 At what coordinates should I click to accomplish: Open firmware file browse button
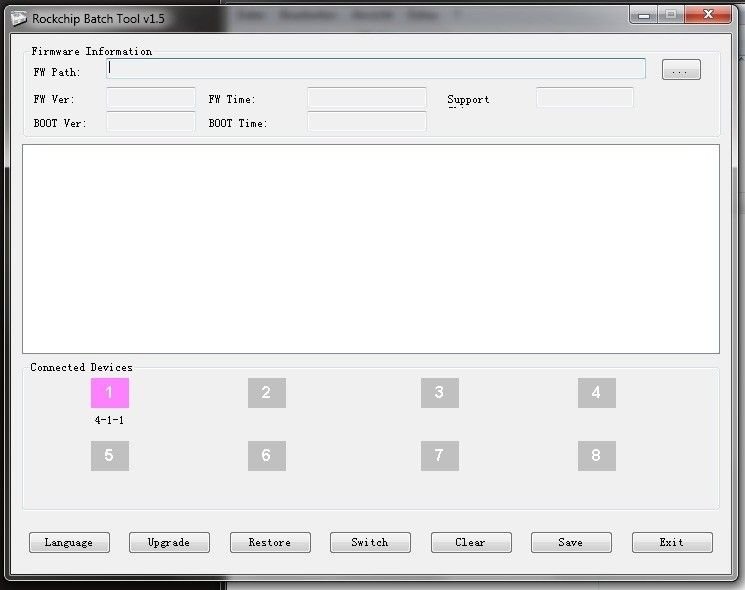tap(681, 70)
